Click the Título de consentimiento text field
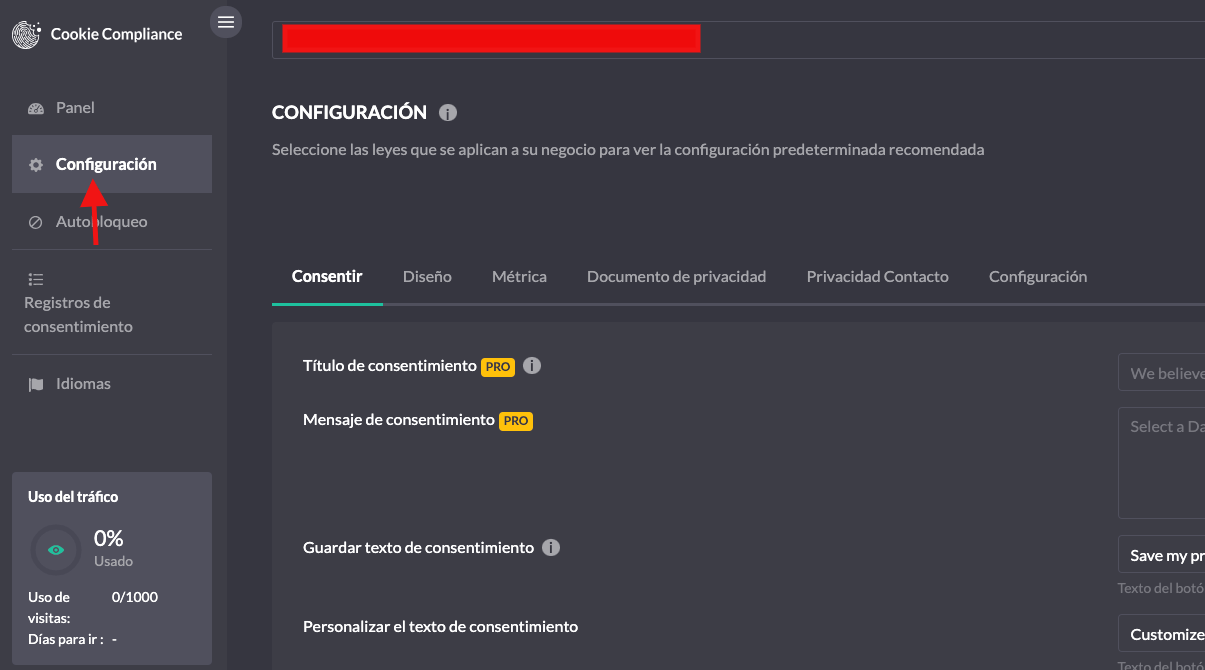Viewport: 1205px width, 670px height. 1161,373
